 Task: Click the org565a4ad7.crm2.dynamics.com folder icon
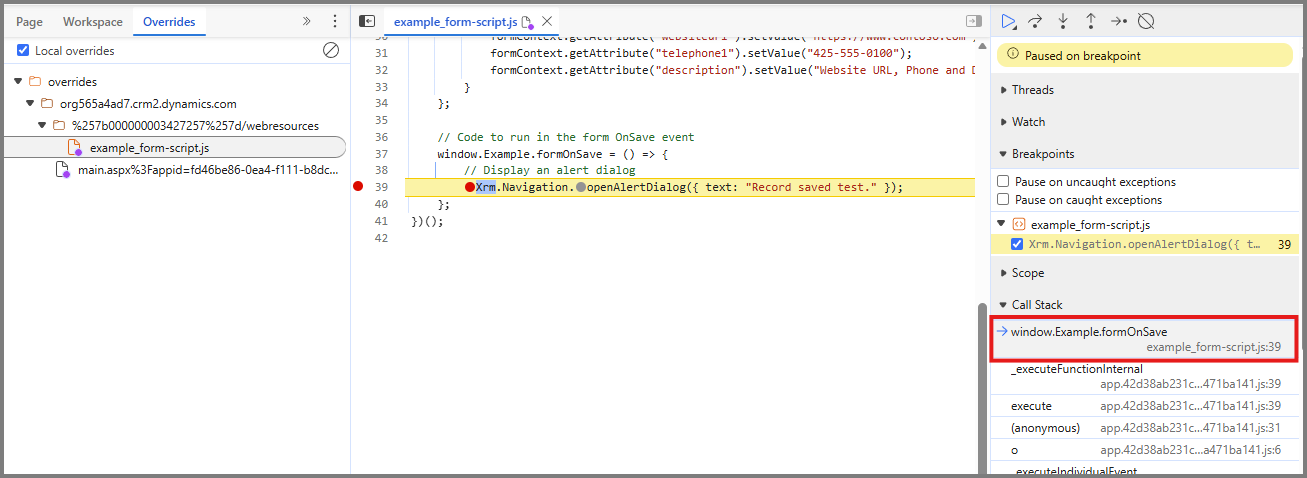tap(47, 103)
